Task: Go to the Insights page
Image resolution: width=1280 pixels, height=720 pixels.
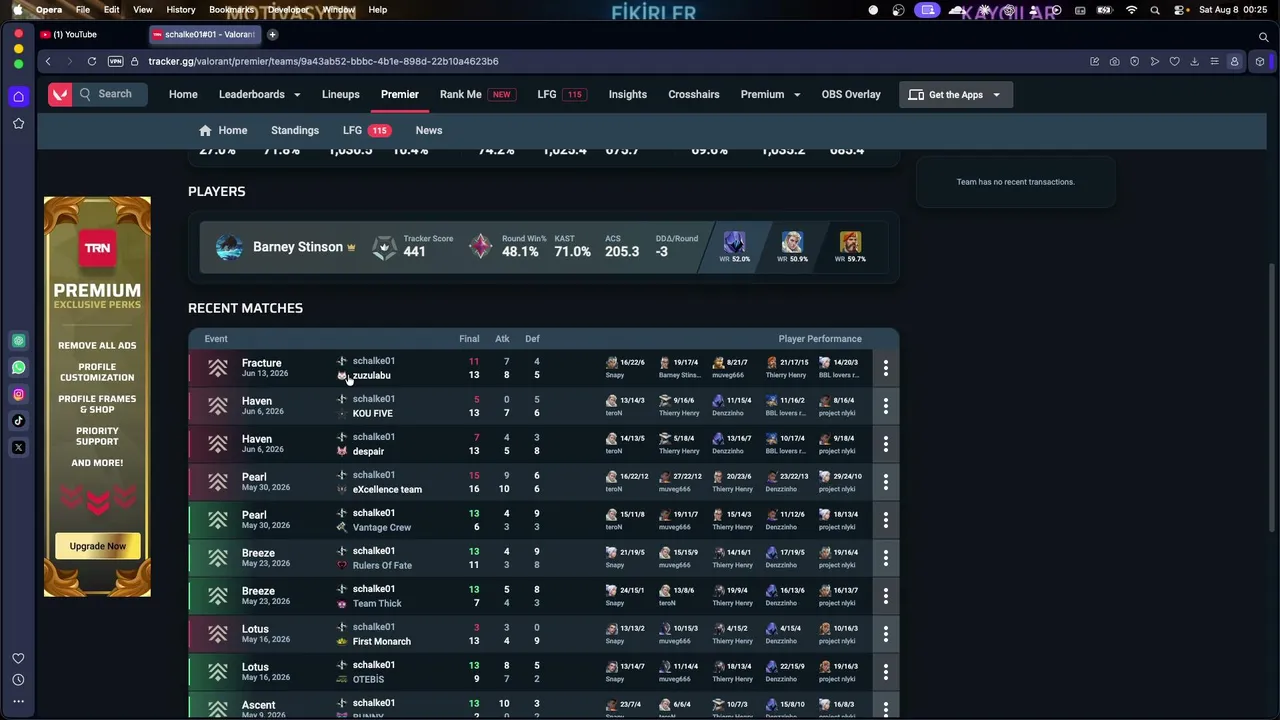Action: pyautogui.click(x=628, y=94)
